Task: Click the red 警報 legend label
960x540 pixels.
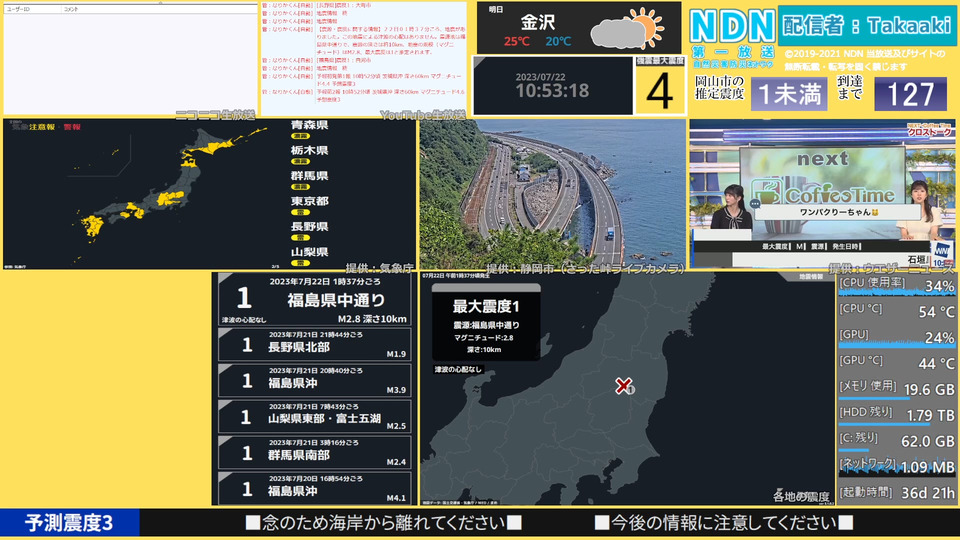Action: pos(72,127)
